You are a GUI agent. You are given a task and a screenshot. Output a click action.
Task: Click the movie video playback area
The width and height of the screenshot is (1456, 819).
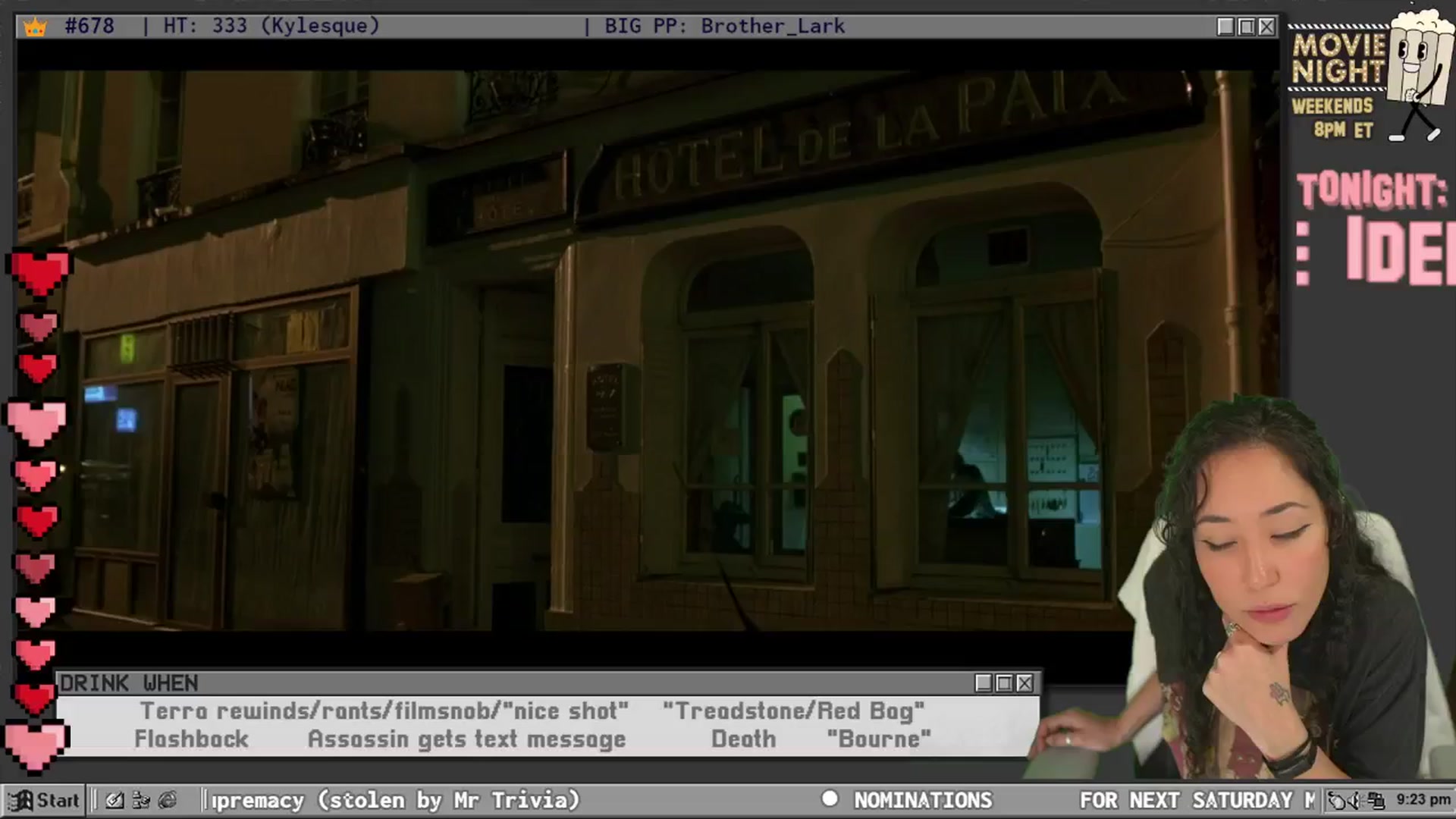tap(648, 350)
